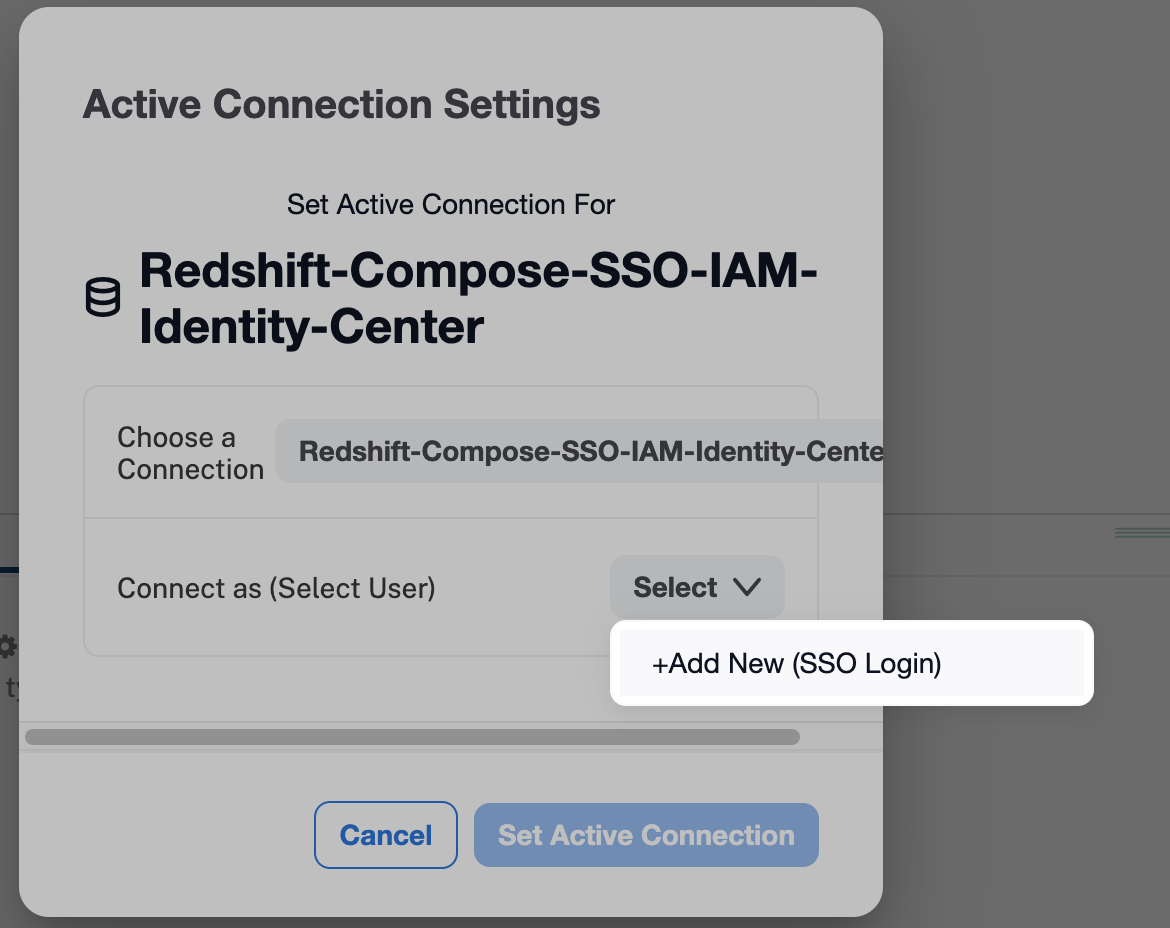
Task: Click the cut-off 'ty' text below the gear
Action: 12,688
